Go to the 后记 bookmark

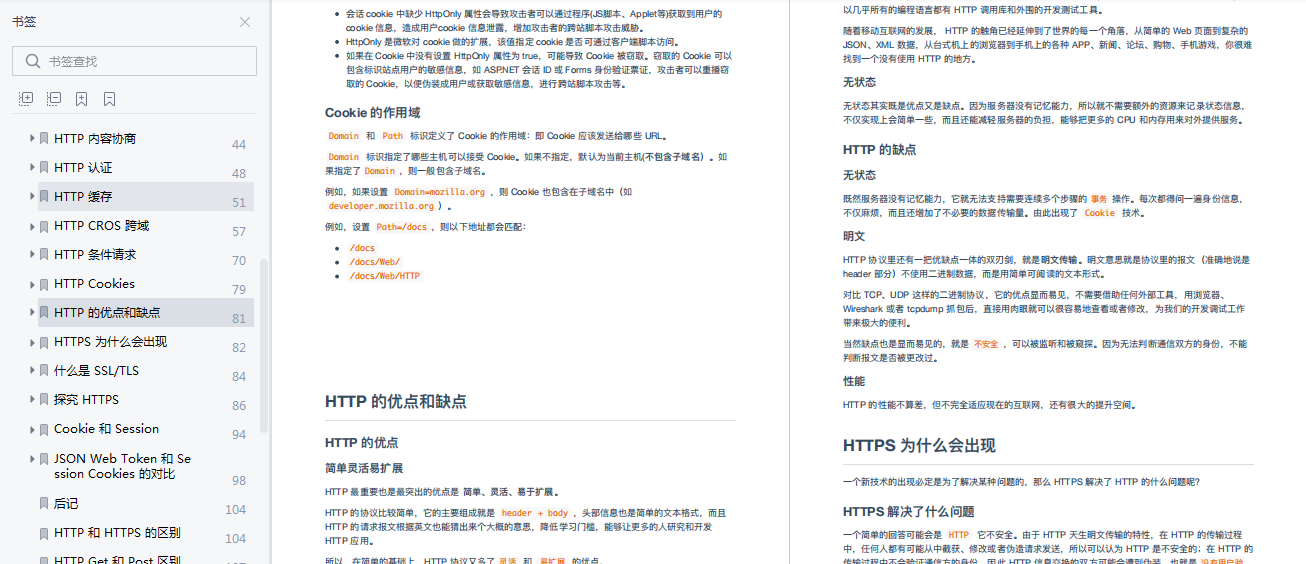coord(66,503)
